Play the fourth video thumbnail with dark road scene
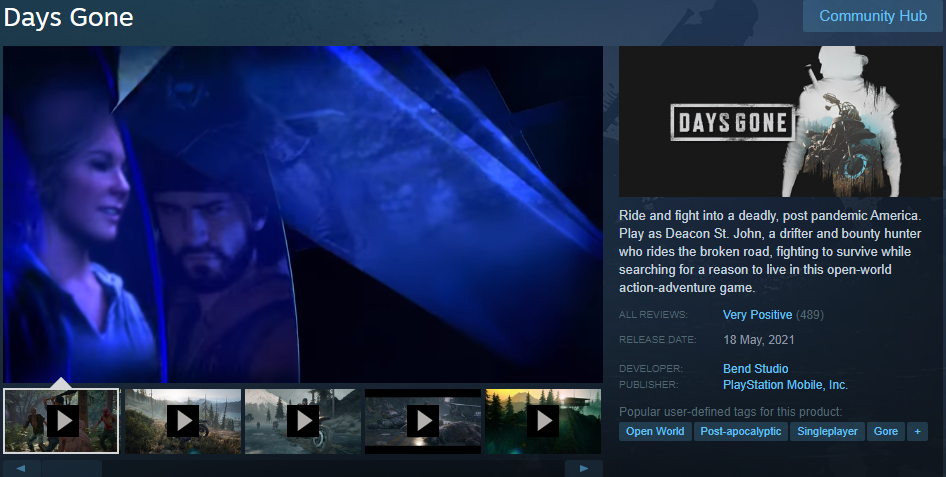 (x=423, y=420)
